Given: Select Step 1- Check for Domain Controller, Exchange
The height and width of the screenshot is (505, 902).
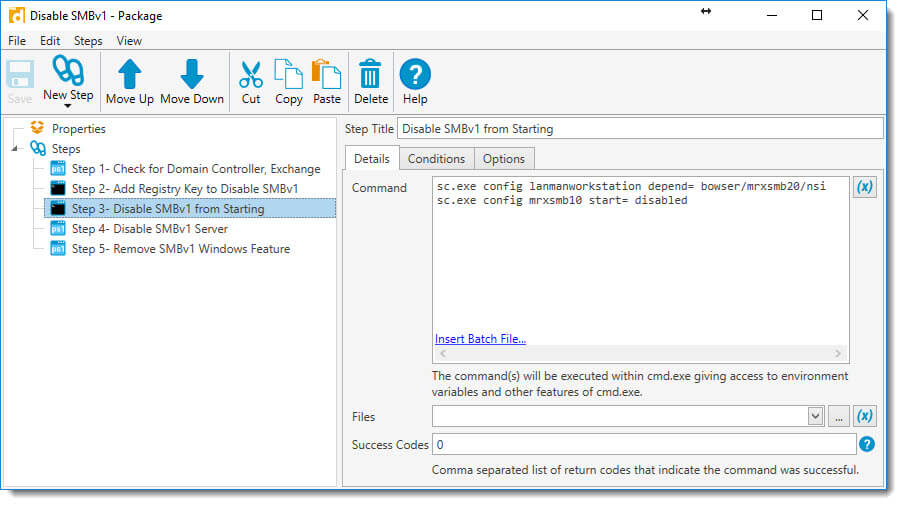Looking at the screenshot, I should pyautogui.click(x=196, y=169).
